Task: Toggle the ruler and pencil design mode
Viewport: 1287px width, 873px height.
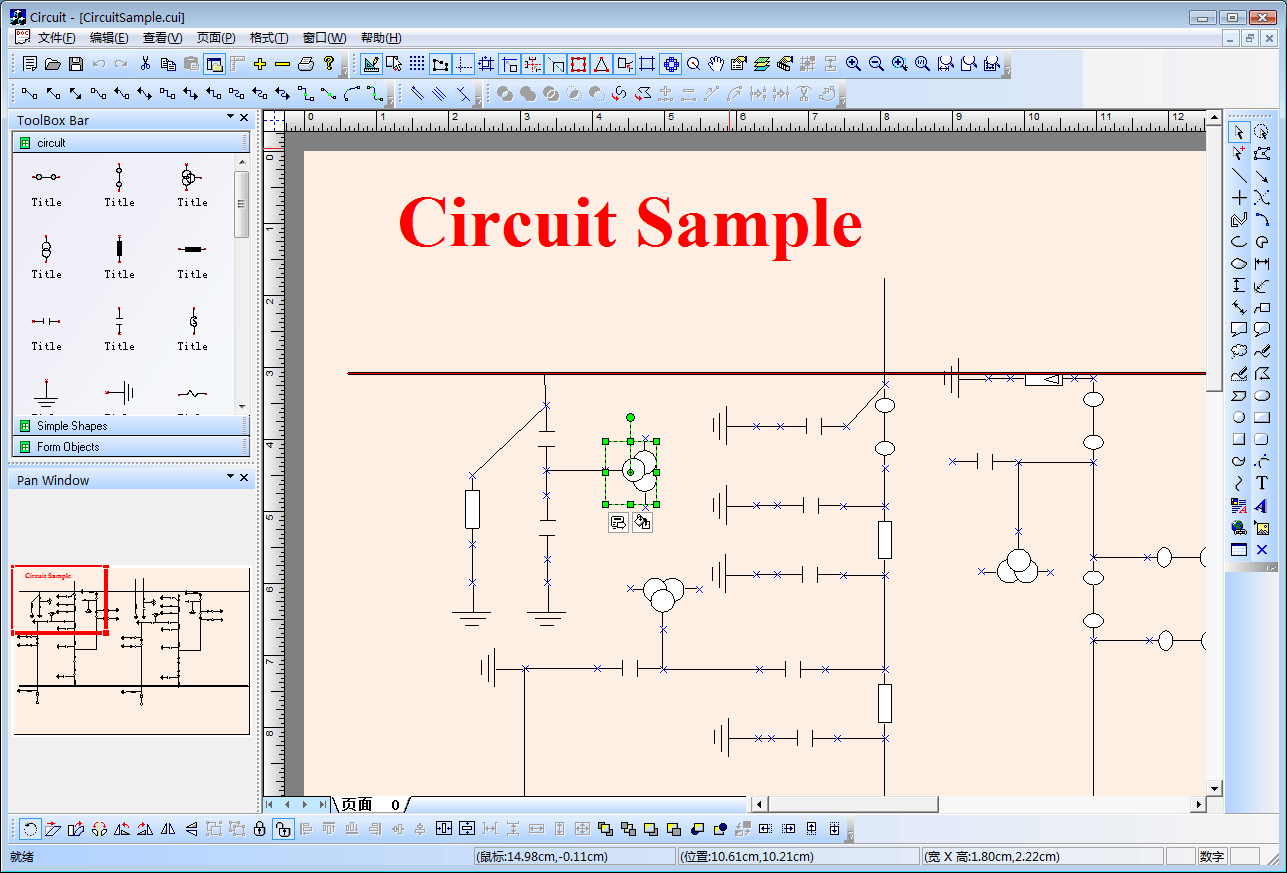Action: (371, 64)
